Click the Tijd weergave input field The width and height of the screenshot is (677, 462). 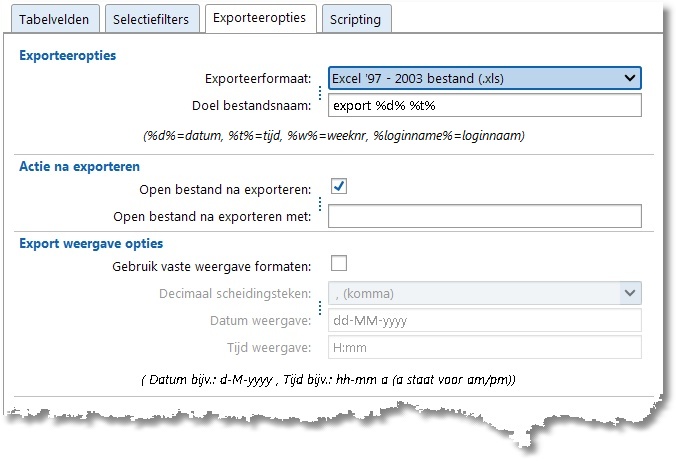[x=485, y=347]
